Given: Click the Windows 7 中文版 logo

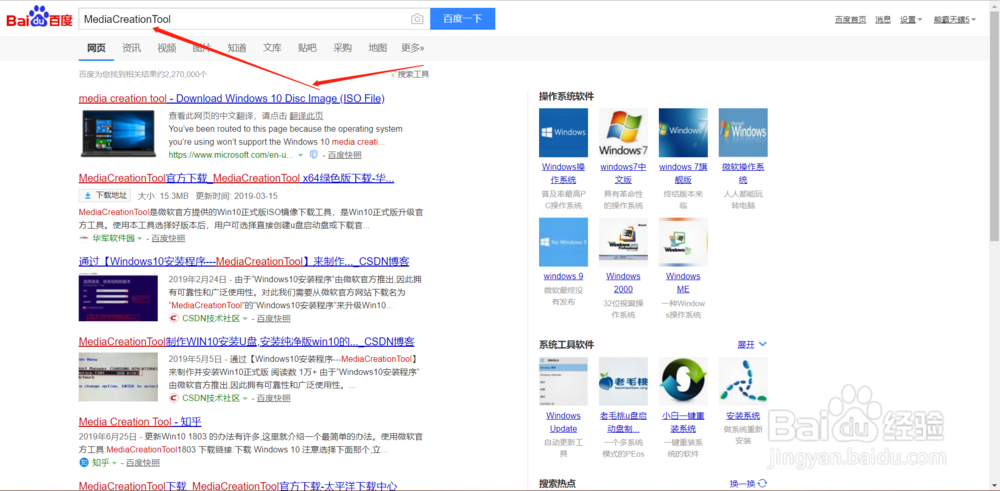Looking at the screenshot, I should click(623, 133).
